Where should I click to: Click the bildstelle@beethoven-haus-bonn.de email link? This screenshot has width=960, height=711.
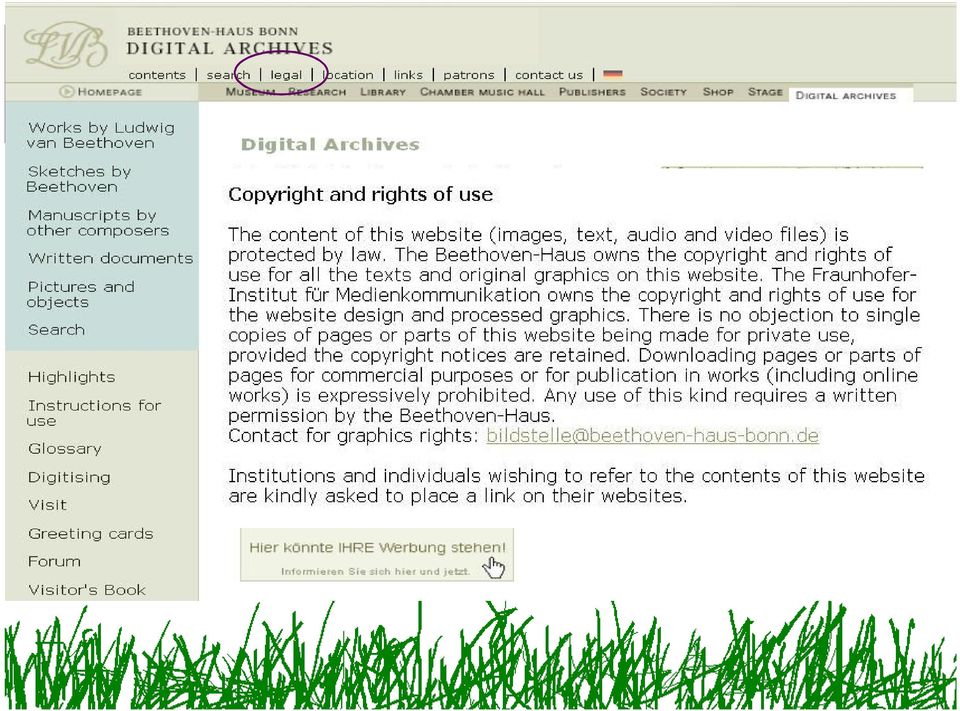[x=653, y=435]
